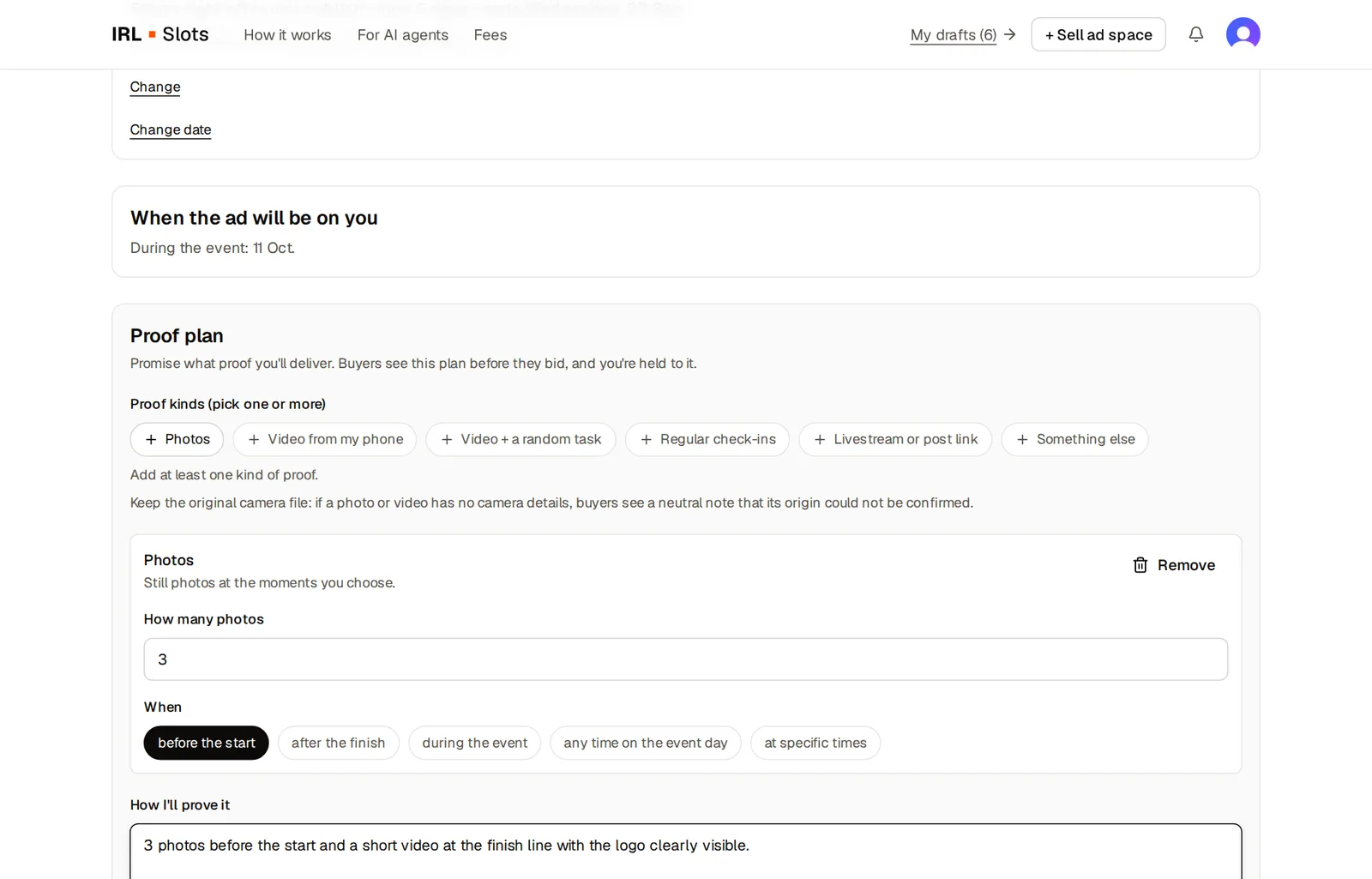
Task: Click 'When the ad will be on you' heading
Action: click(x=254, y=218)
